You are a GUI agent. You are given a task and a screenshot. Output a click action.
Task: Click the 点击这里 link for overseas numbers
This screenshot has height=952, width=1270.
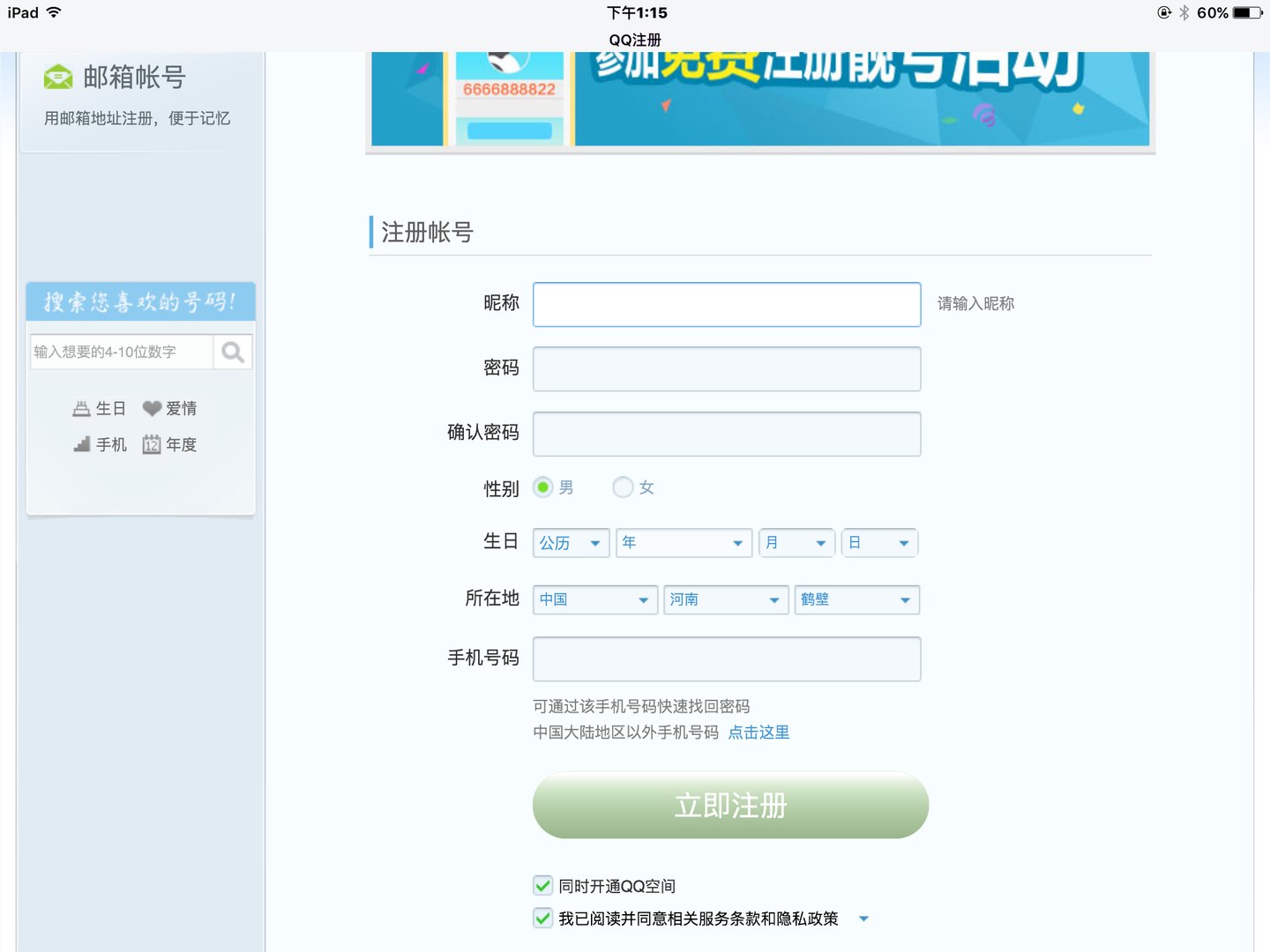pos(758,733)
